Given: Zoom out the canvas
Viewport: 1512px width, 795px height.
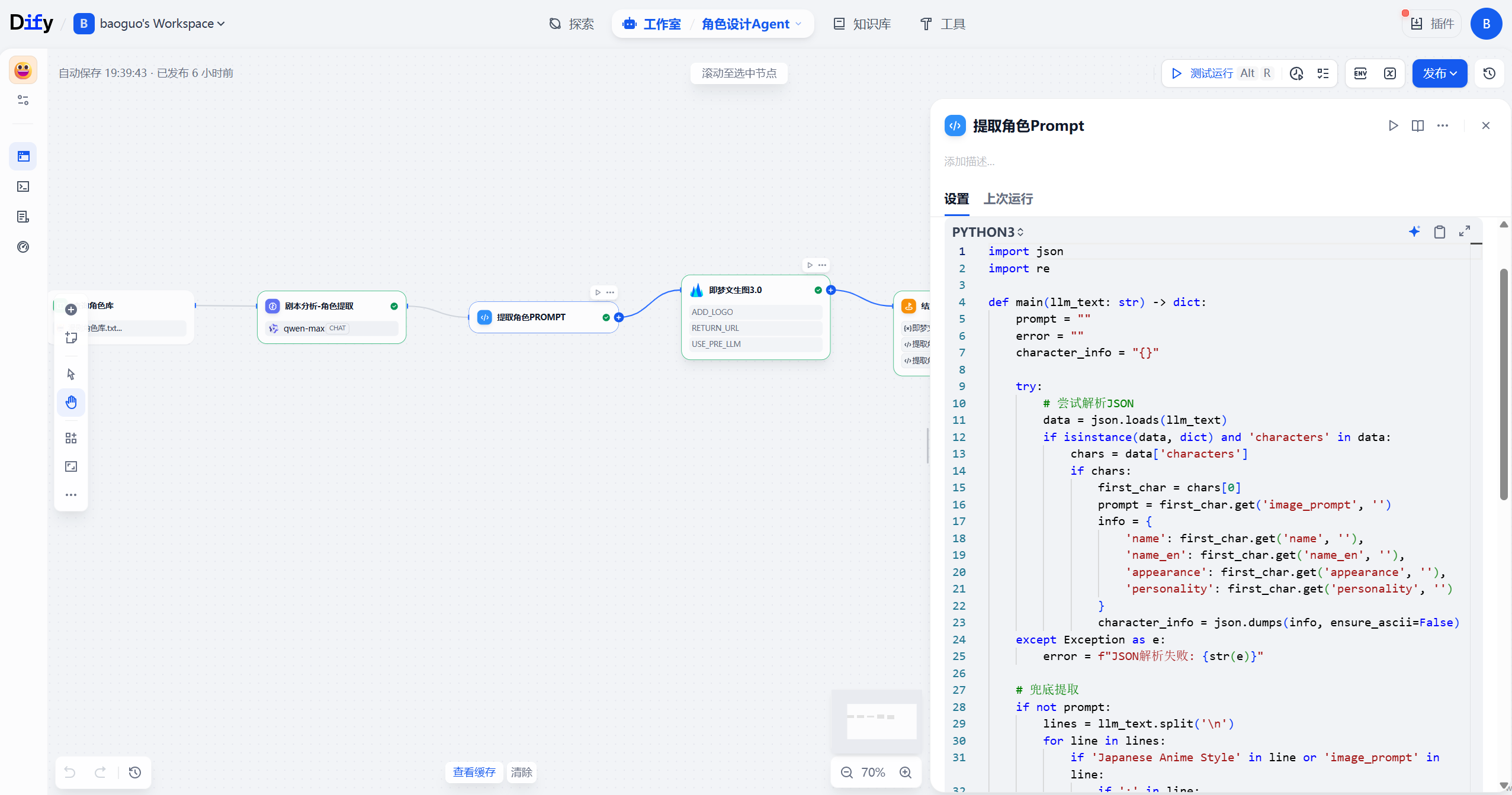Looking at the screenshot, I should click(x=847, y=773).
